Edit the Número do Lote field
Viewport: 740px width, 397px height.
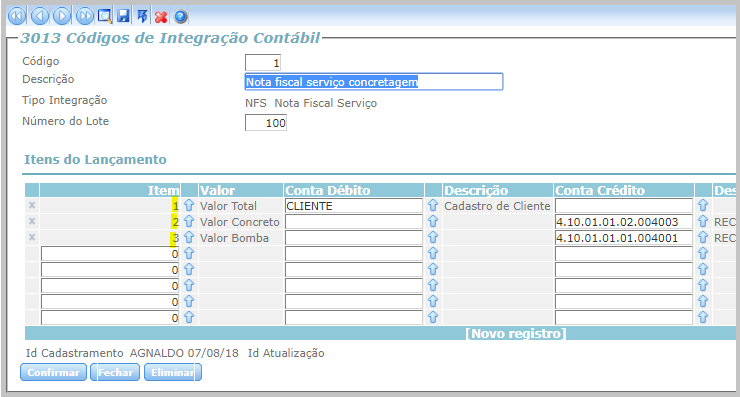pyautogui.click(x=266, y=123)
